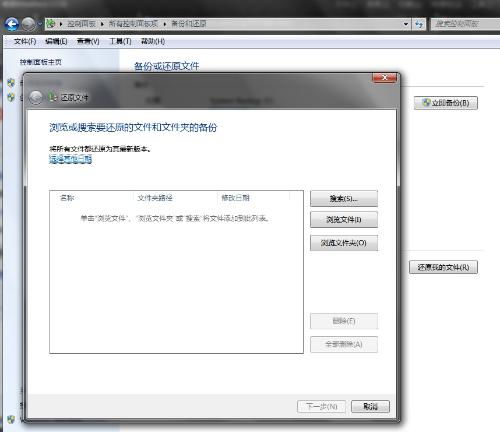Expand breadcrumb arrow after 所有控制面板项
Image resolution: width=500 pixels, height=432 pixels.
(165, 24)
